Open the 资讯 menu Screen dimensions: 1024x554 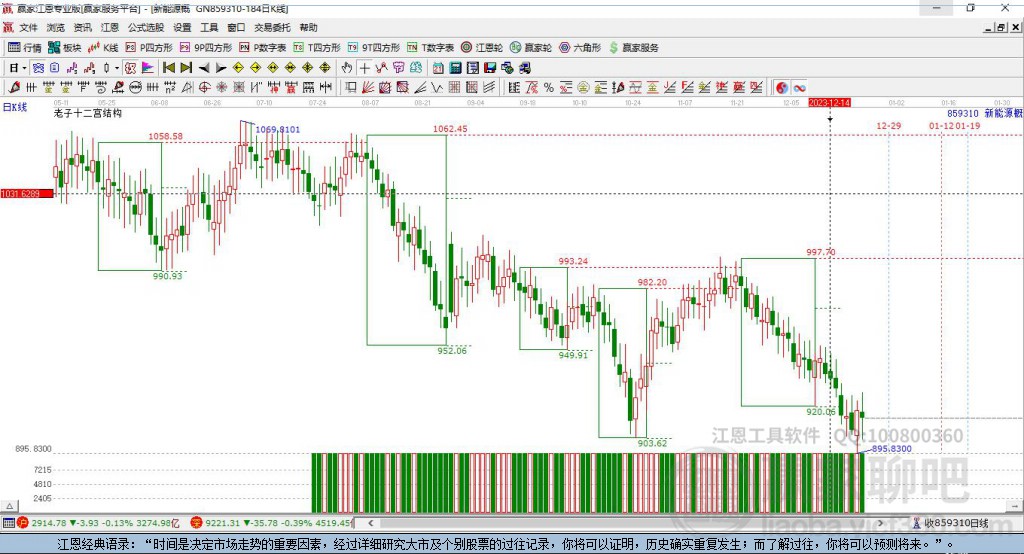82,27
